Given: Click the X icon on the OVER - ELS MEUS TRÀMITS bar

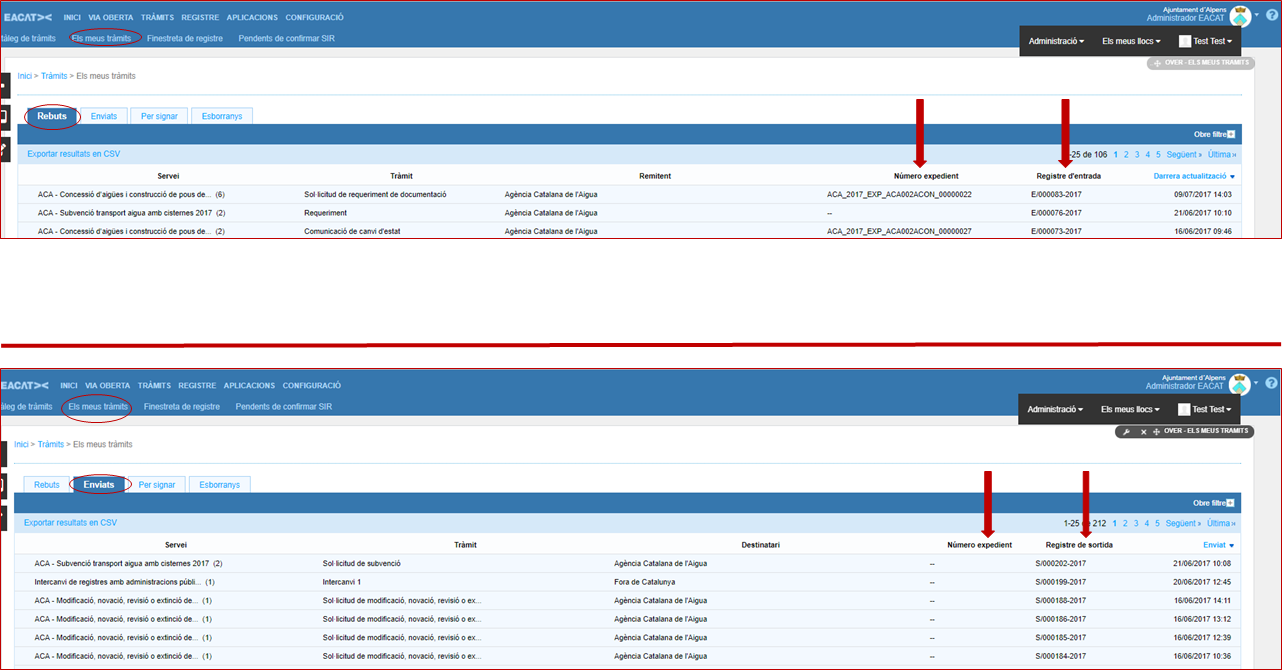Looking at the screenshot, I should tap(1142, 431).
